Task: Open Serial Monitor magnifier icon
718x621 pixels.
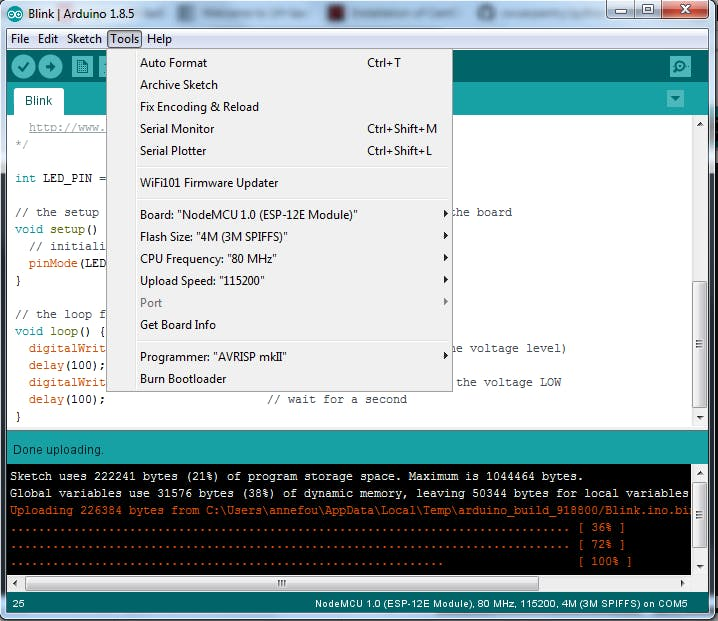Action: 680,67
